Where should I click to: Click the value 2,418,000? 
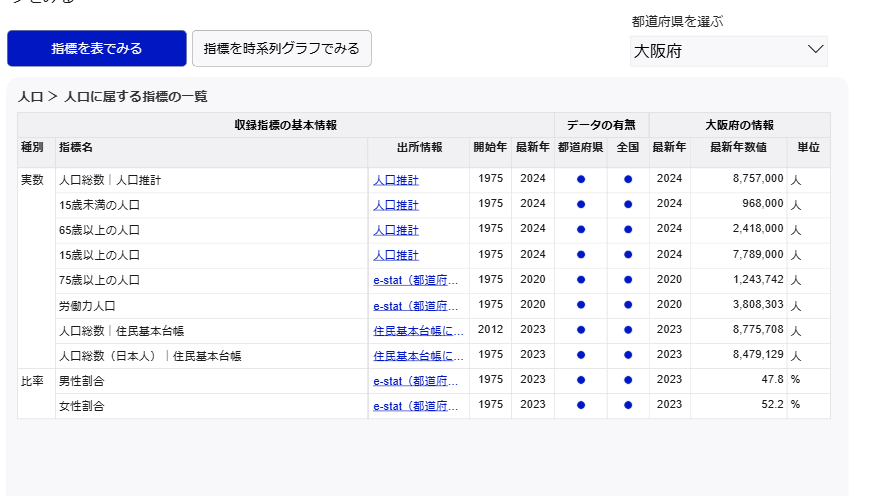point(758,229)
